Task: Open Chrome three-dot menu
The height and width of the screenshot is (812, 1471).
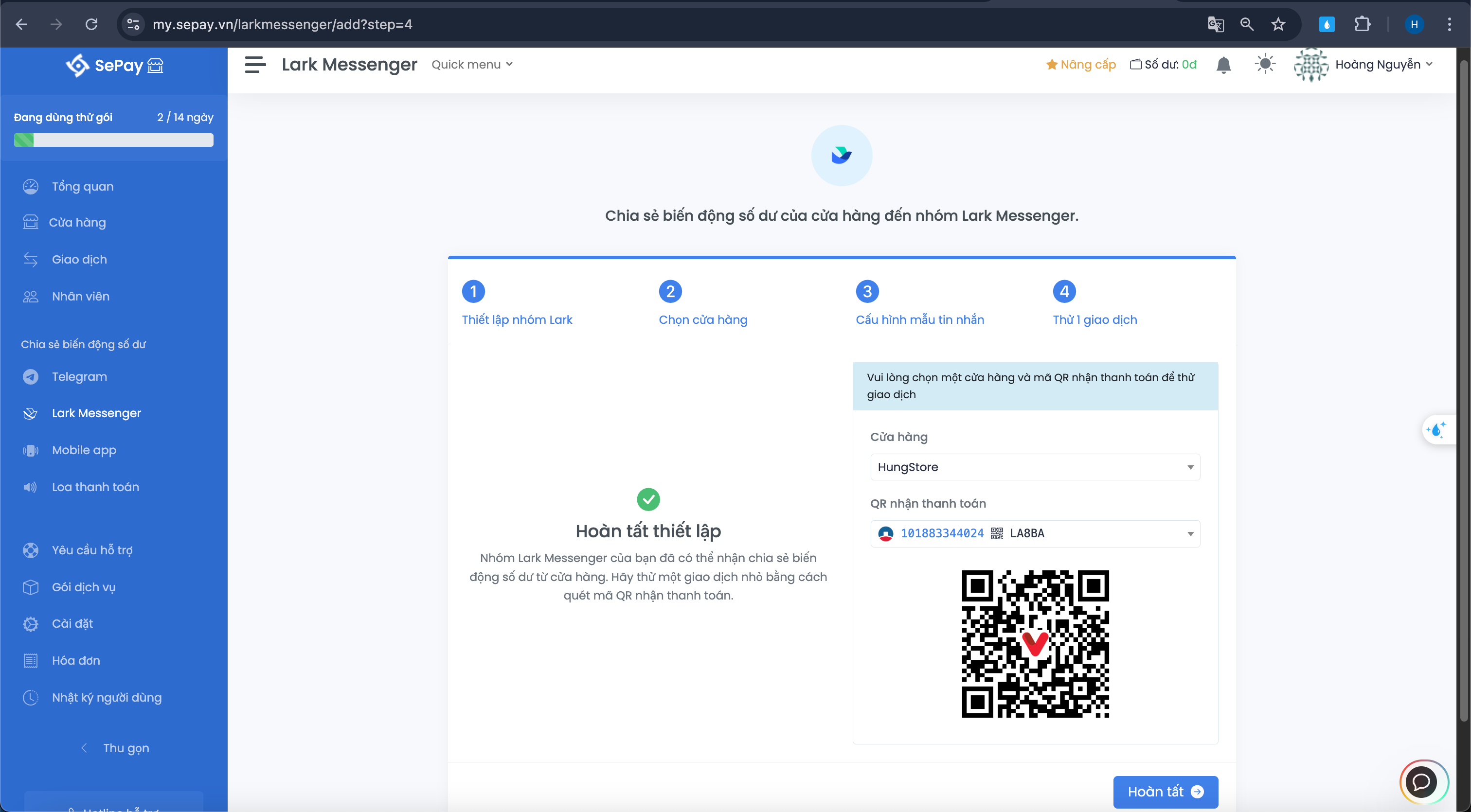Action: pos(1449,24)
